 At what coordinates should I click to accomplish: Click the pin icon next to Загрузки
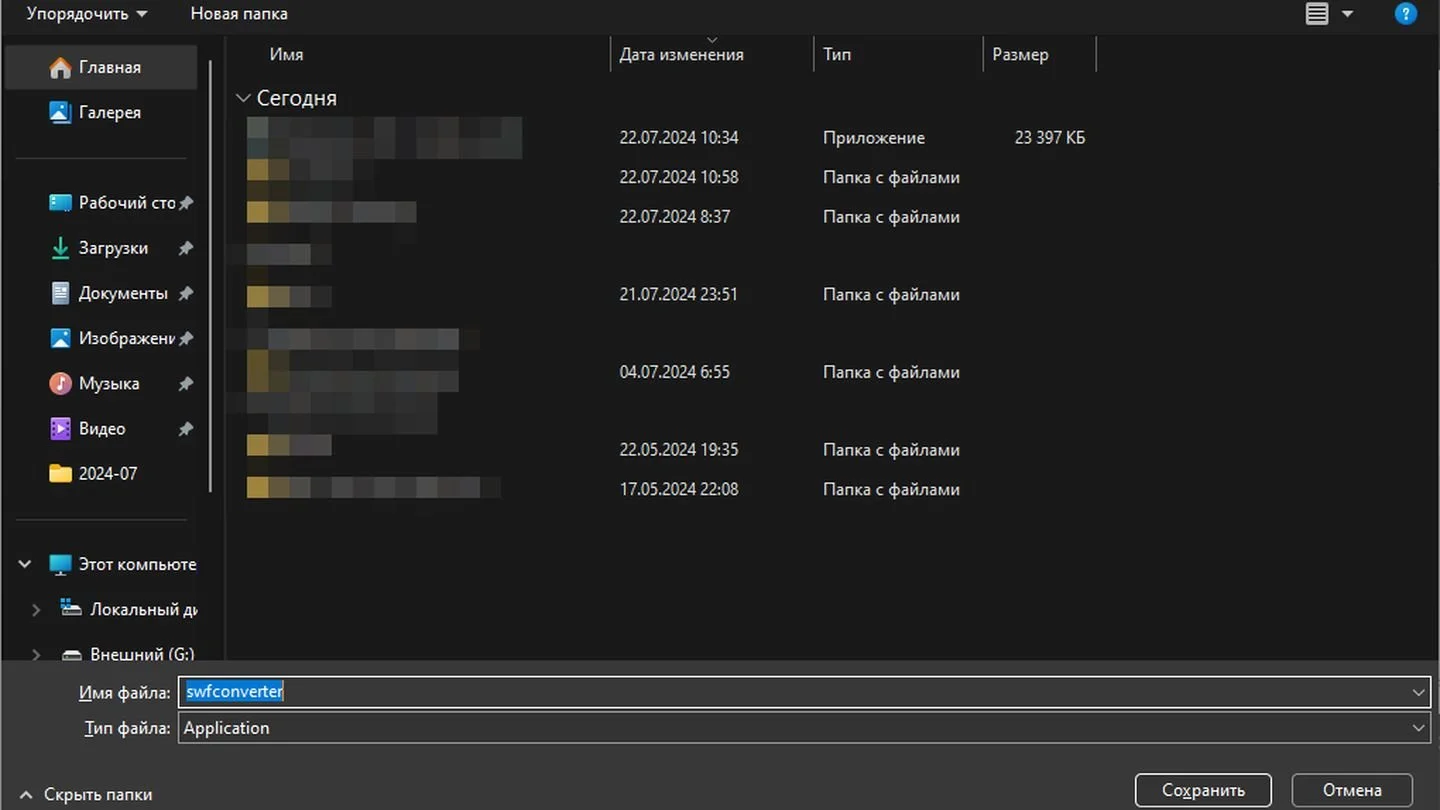pyautogui.click(x=185, y=248)
